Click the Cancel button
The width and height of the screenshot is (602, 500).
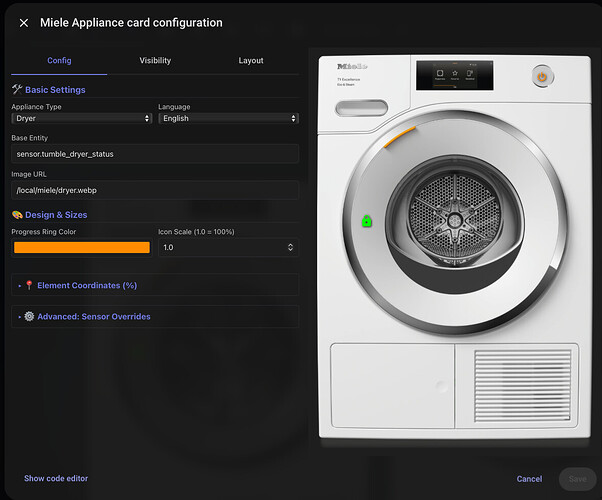(x=529, y=479)
